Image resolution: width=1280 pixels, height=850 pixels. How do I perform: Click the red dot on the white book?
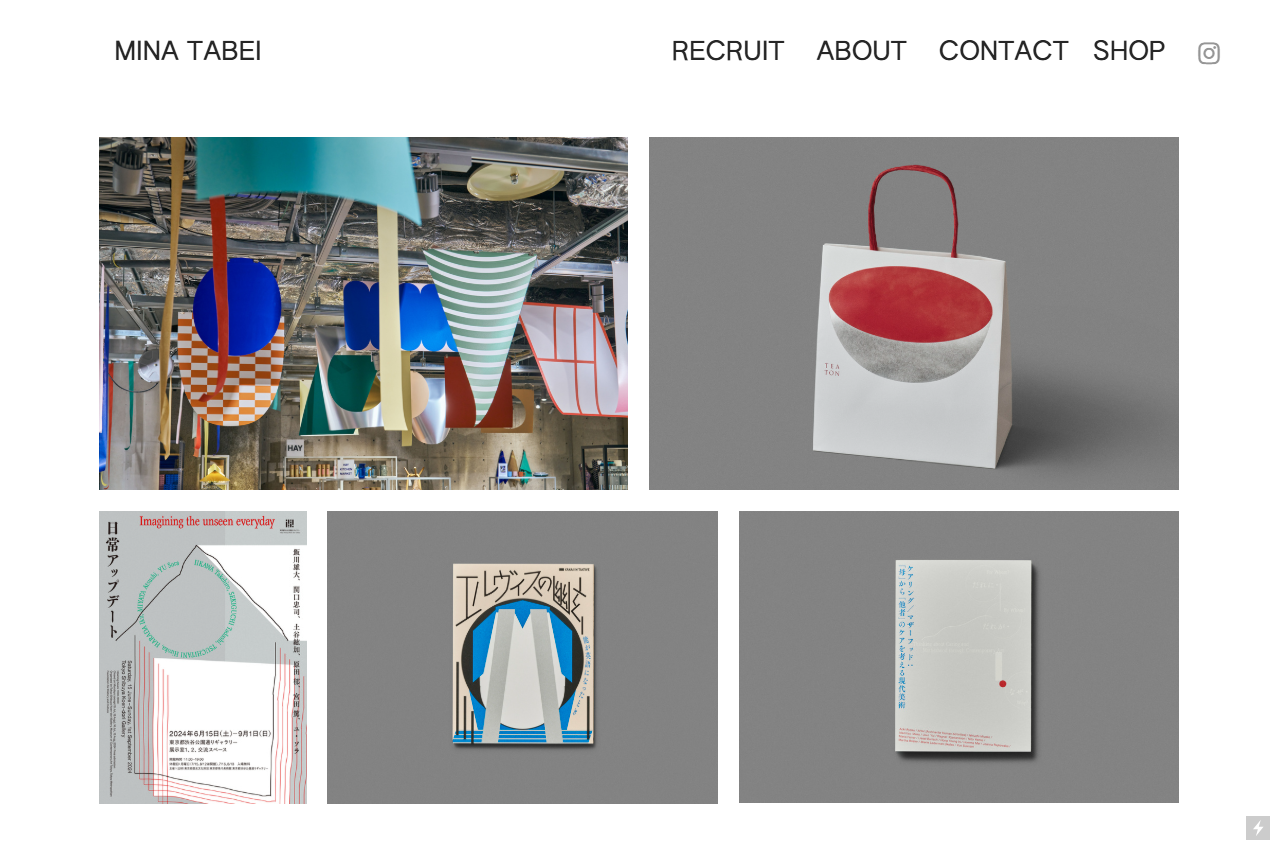coord(1002,684)
